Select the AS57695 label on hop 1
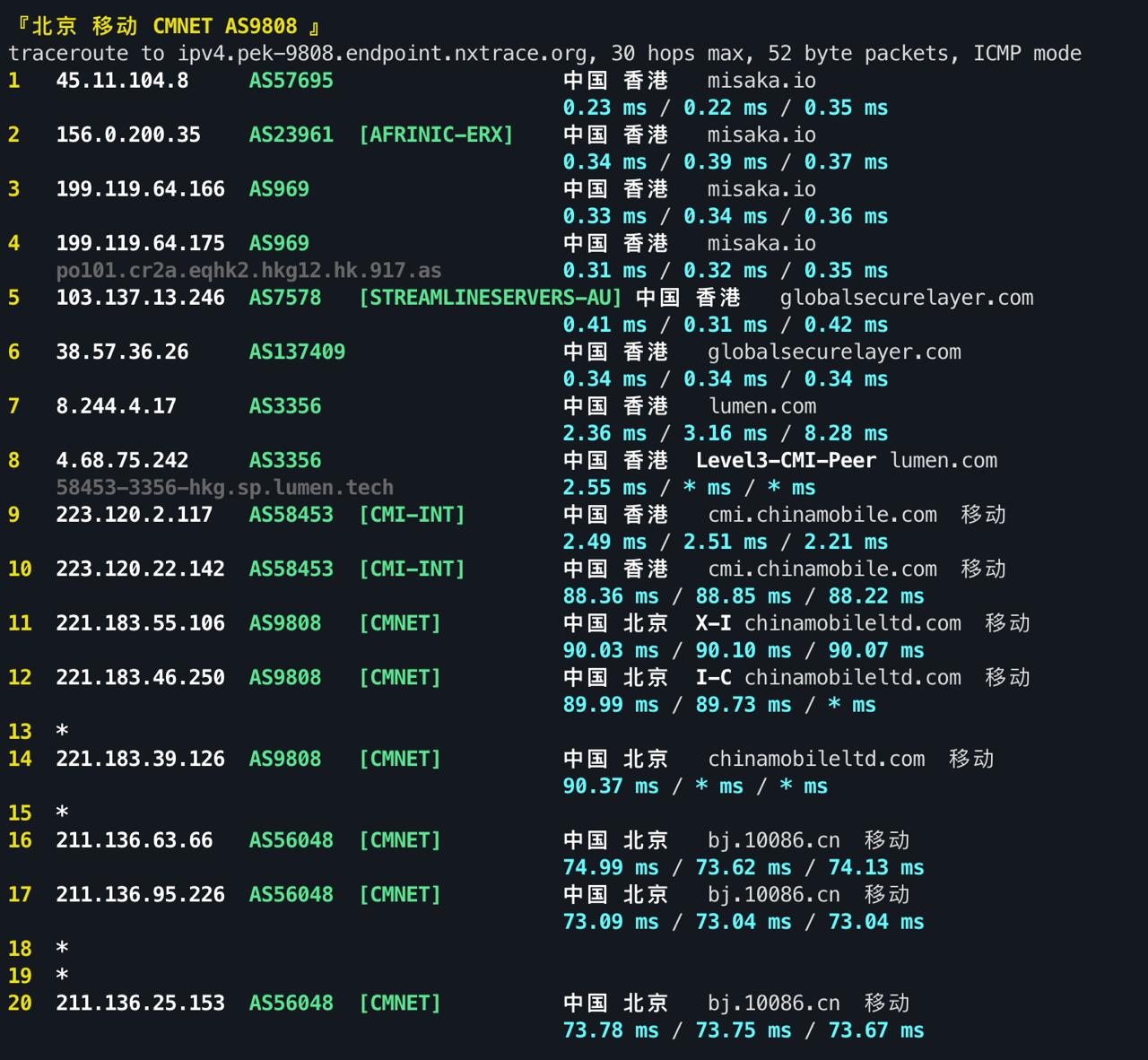The width and height of the screenshot is (1148, 1060). point(291,81)
